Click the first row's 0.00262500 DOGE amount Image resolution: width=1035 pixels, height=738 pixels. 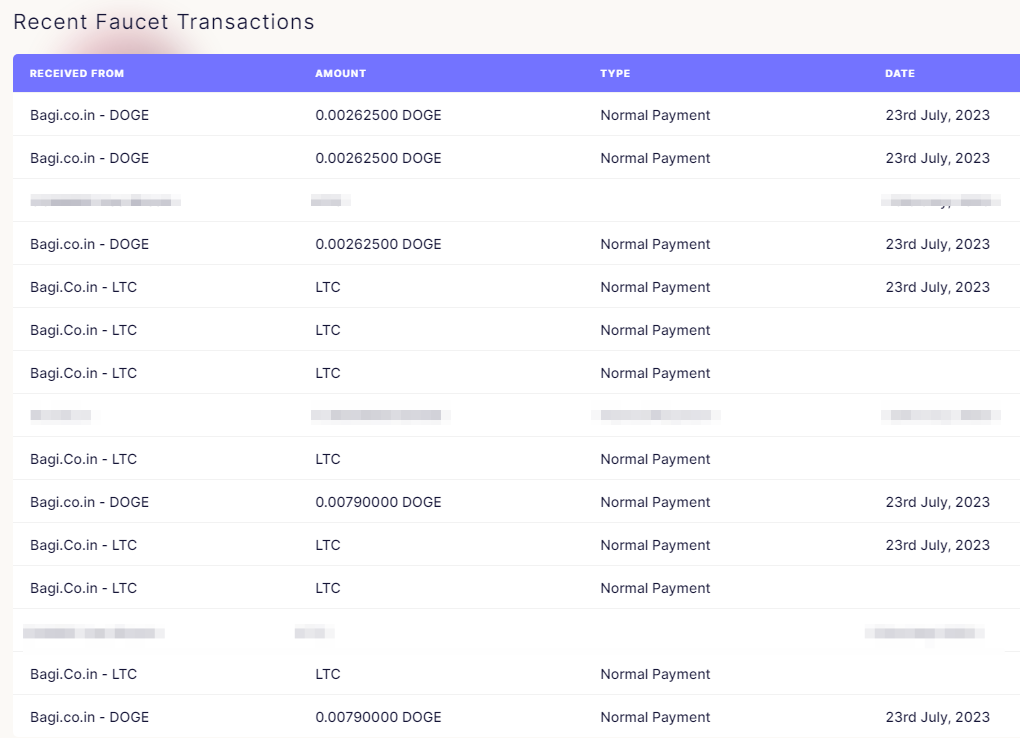click(378, 115)
